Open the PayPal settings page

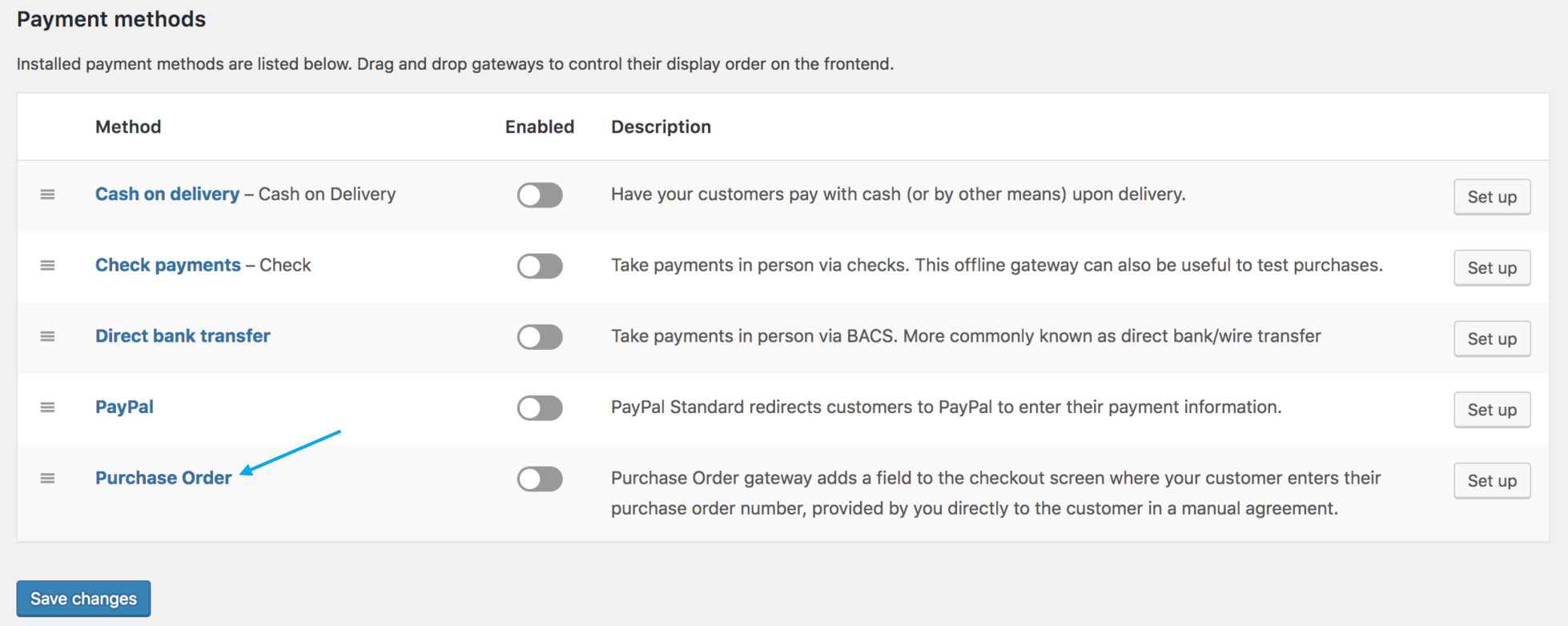[x=124, y=407]
